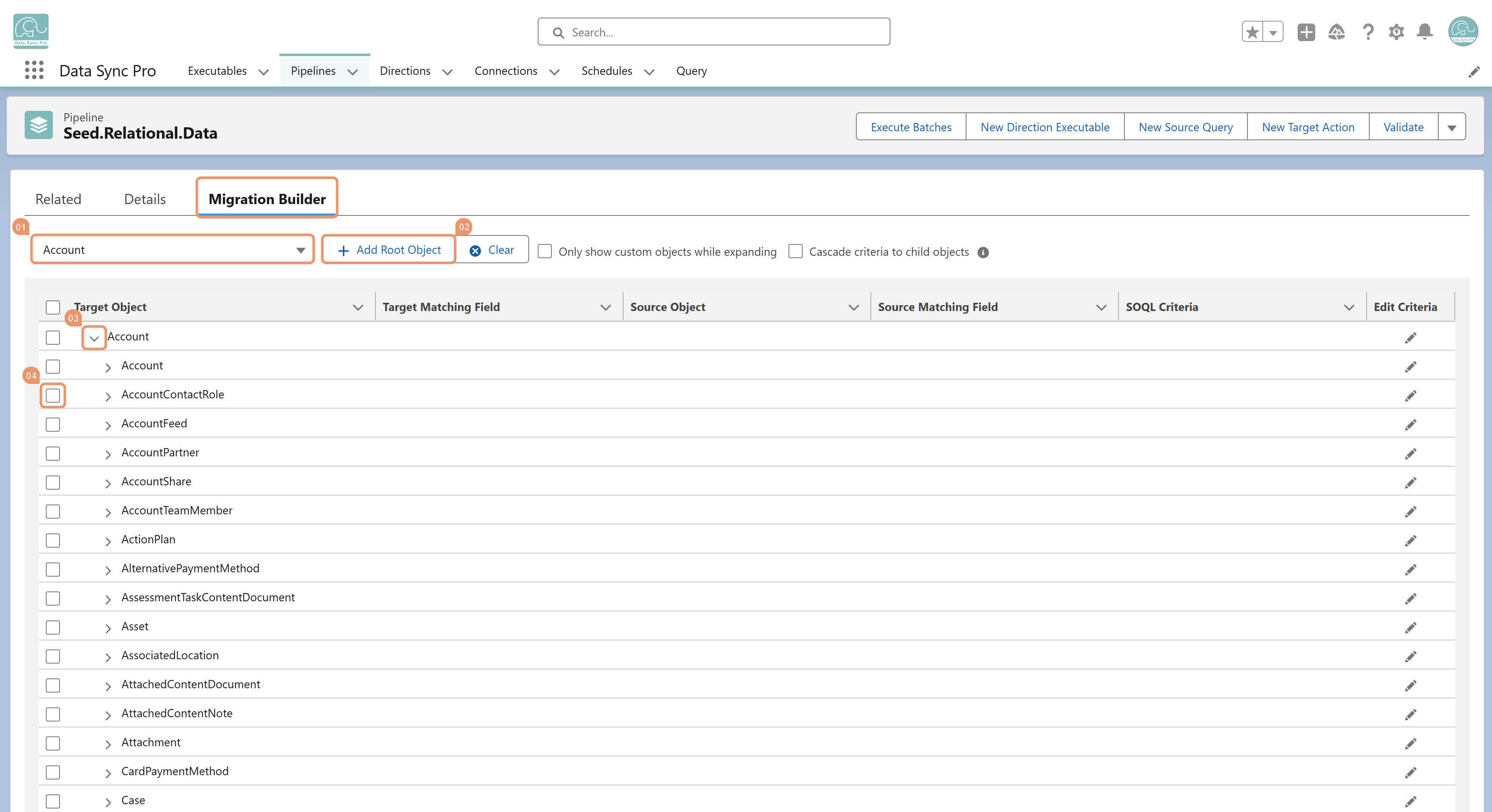Check the AccountContactRole row checkbox
Screen dimensions: 1492x812
[x=53, y=395]
